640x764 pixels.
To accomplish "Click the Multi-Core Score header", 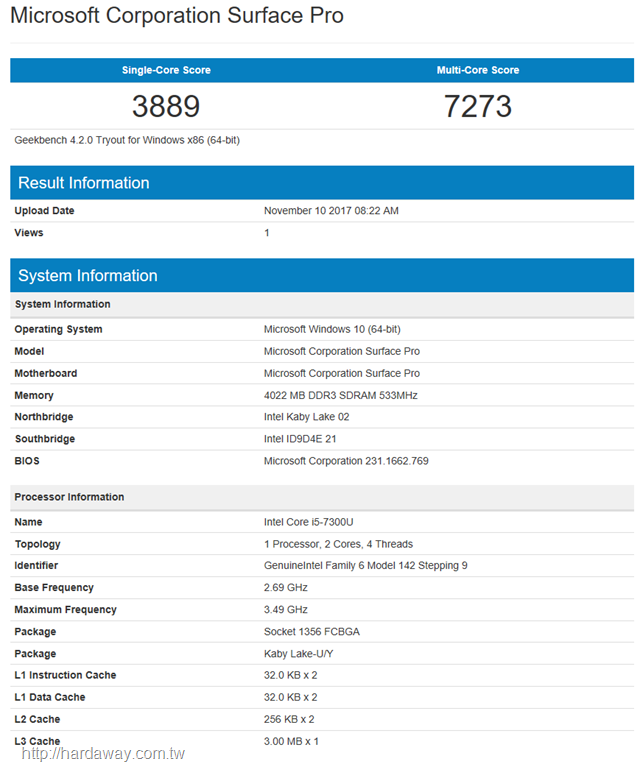I will (478, 70).
